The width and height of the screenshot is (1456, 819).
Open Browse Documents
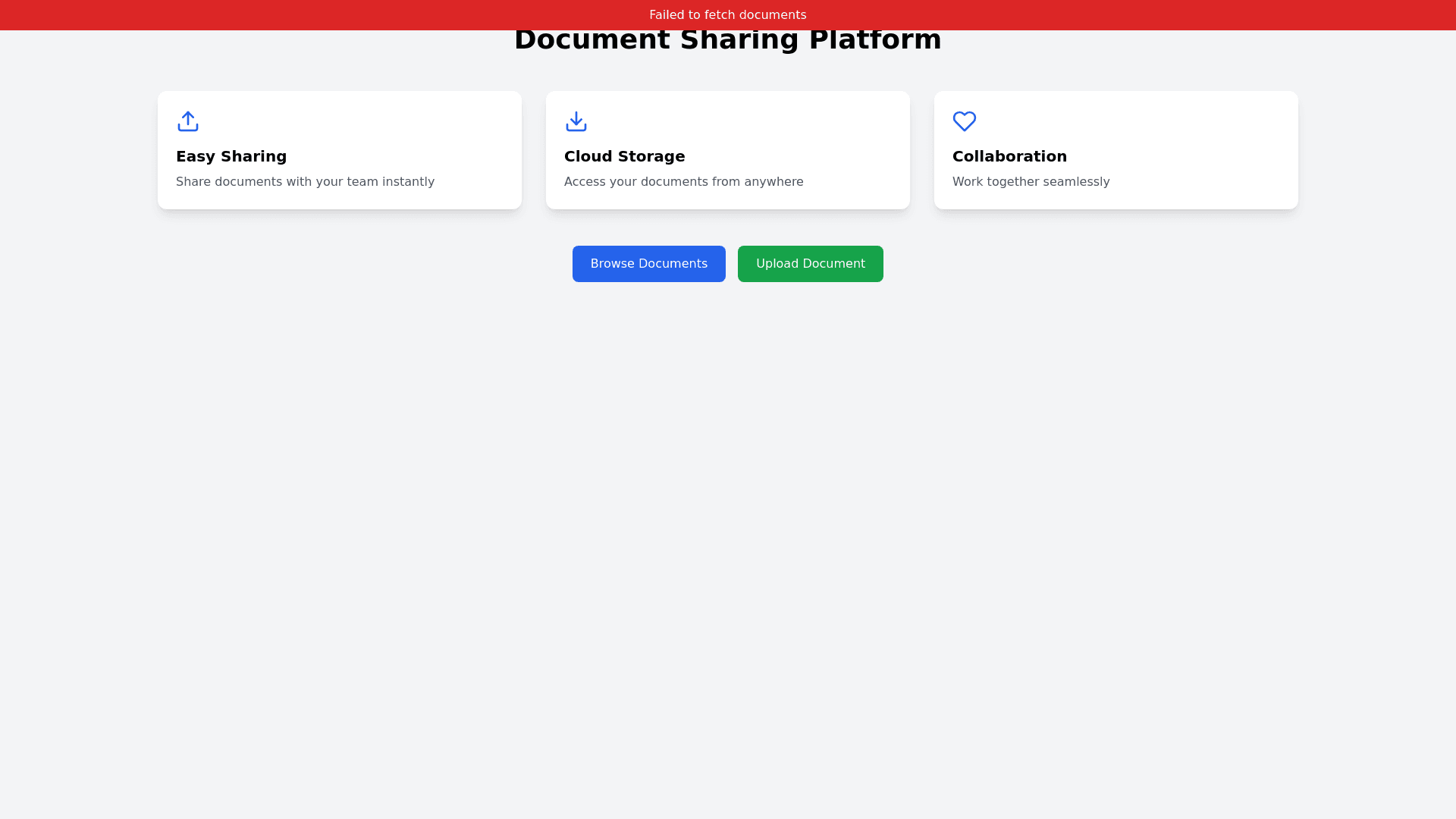648,264
